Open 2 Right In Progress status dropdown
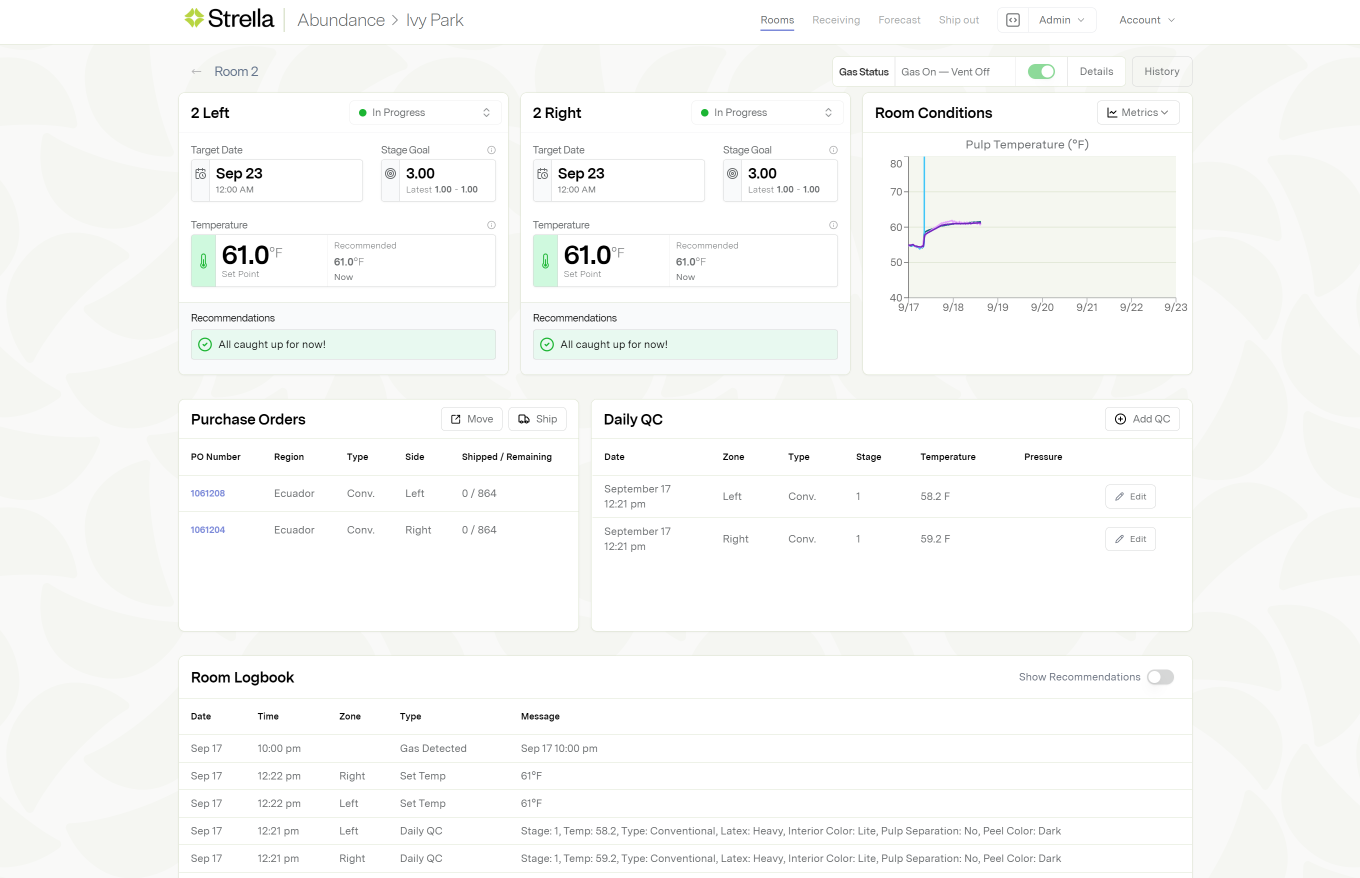 (767, 113)
